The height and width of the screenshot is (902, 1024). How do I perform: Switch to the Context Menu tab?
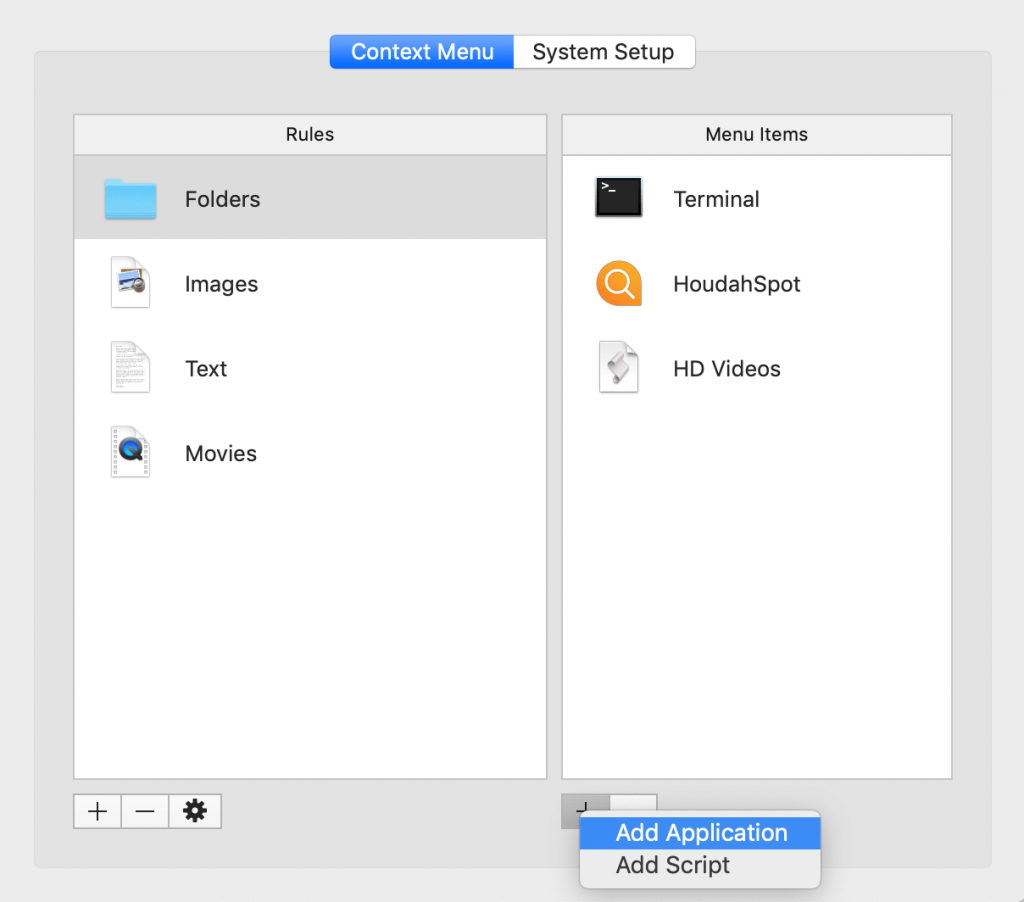(x=421, y=51)
